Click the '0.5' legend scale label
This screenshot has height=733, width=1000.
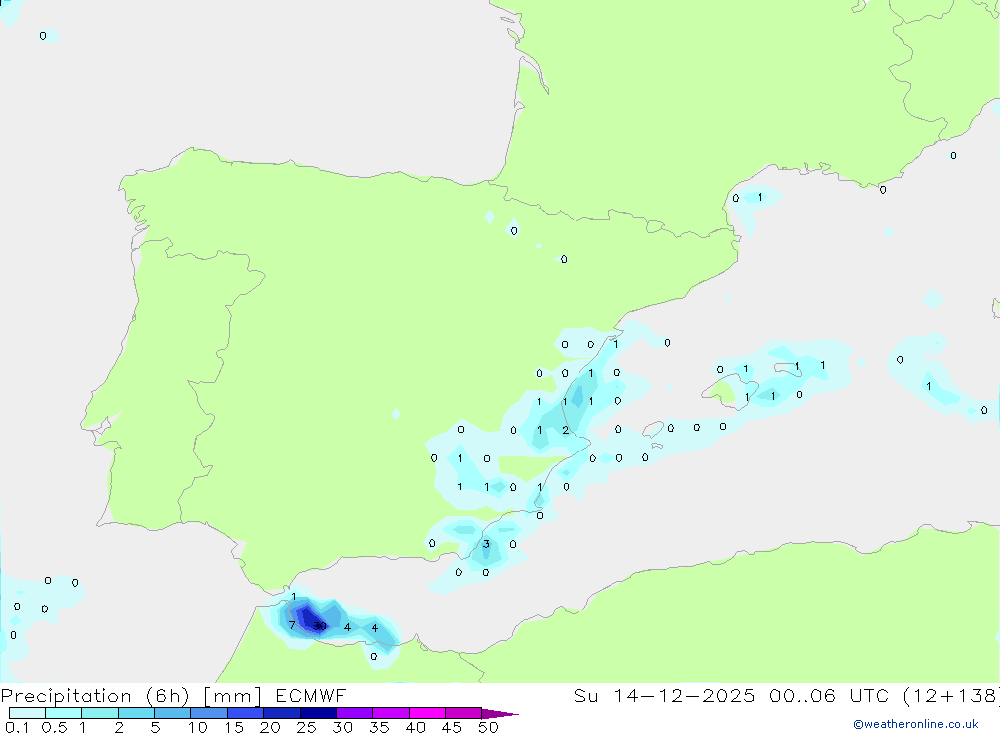coord(54,727)
